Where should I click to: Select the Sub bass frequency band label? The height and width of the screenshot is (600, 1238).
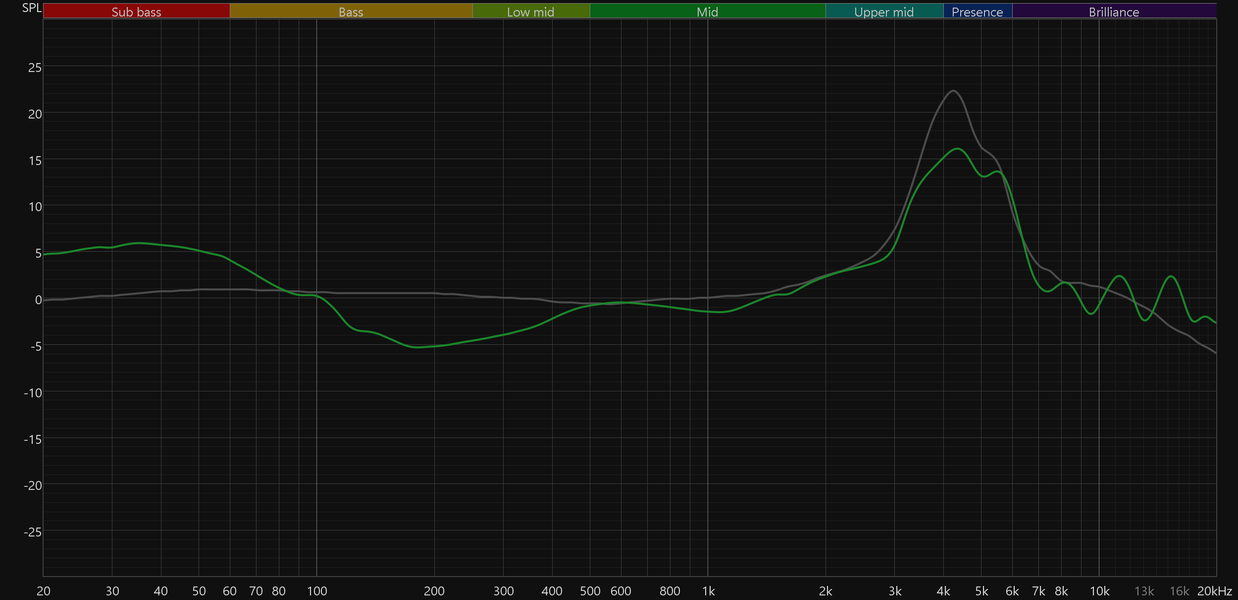click(x=136, y=12)
